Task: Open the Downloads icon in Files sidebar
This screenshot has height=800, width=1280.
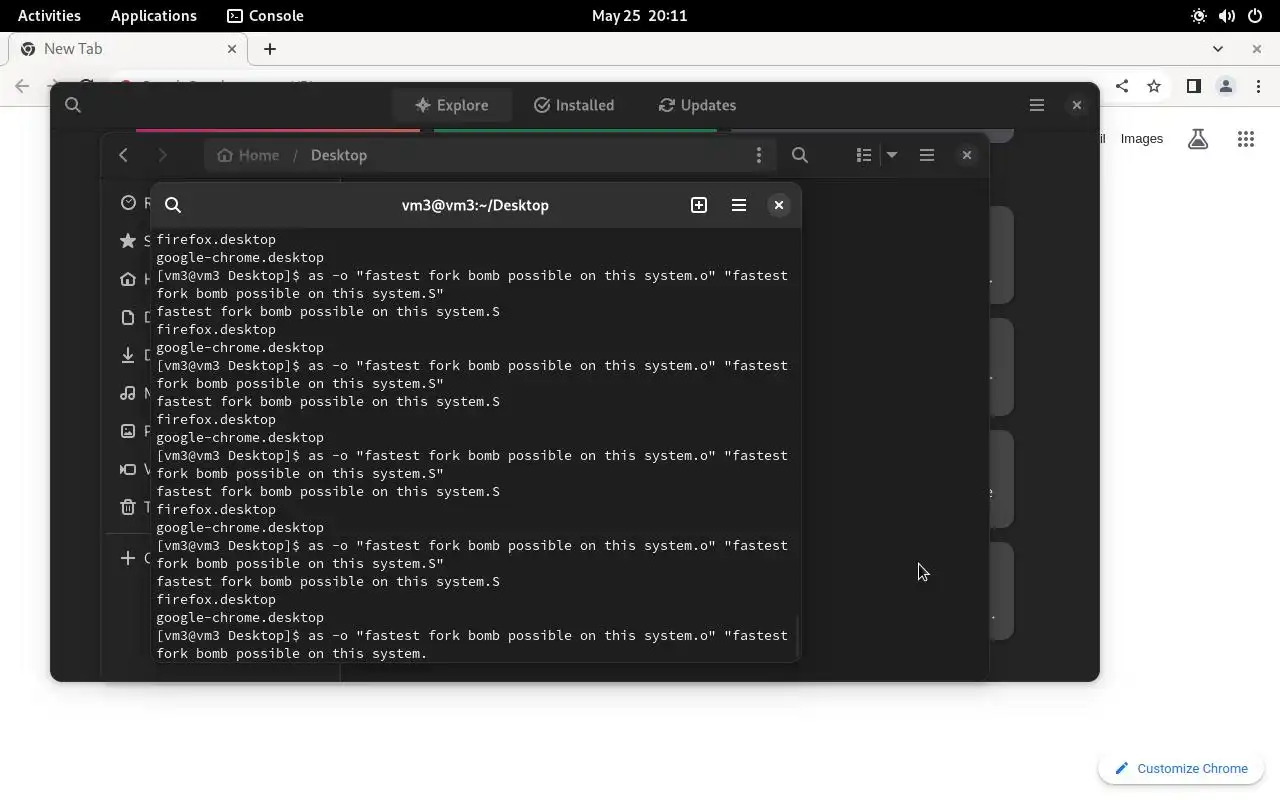Action: point(128,355)
